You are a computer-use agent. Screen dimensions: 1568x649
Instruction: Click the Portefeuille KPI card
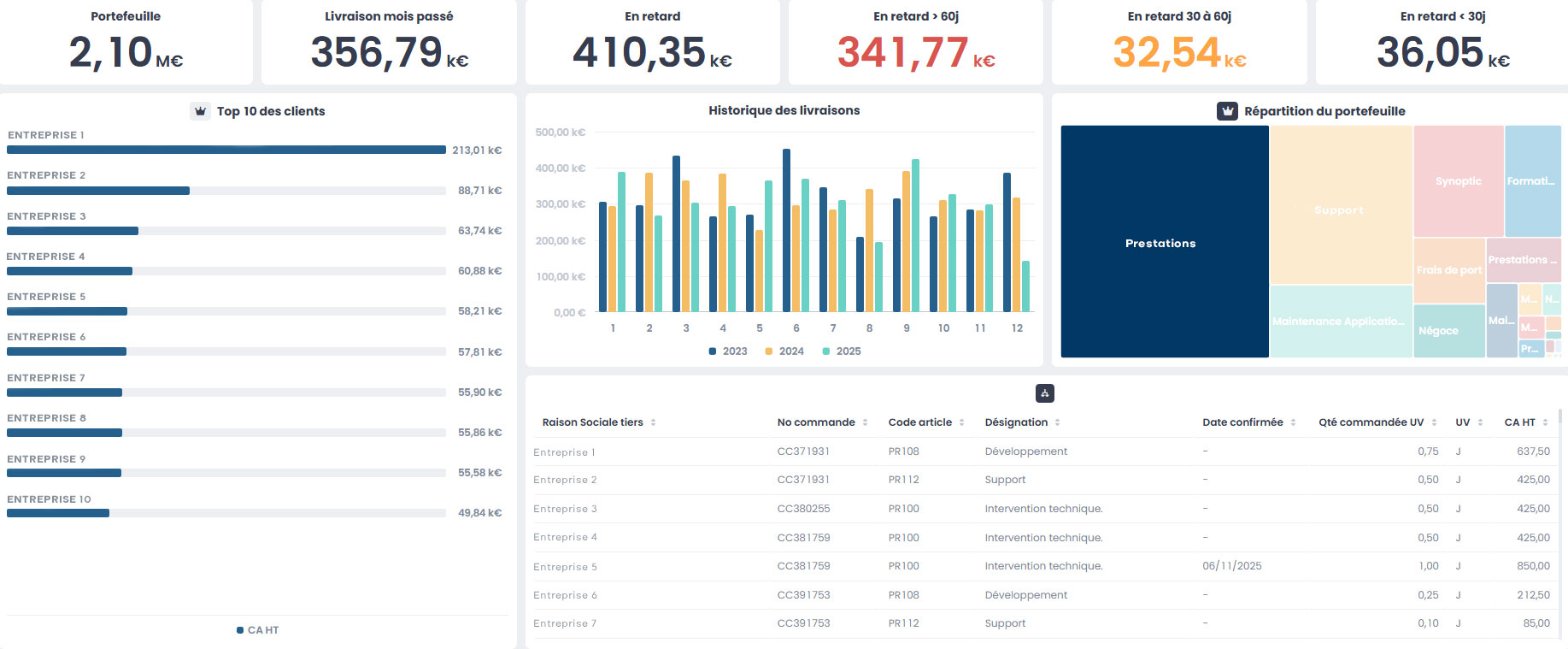coord(126,43)
